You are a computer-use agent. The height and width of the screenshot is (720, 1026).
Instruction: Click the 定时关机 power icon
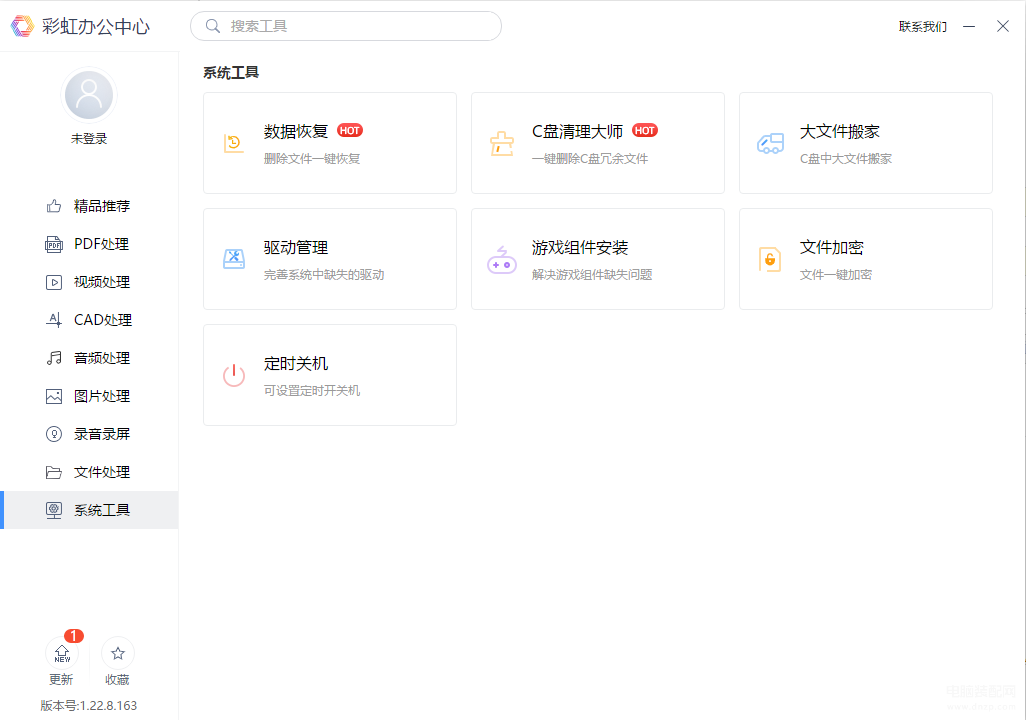tap(234, 375)
